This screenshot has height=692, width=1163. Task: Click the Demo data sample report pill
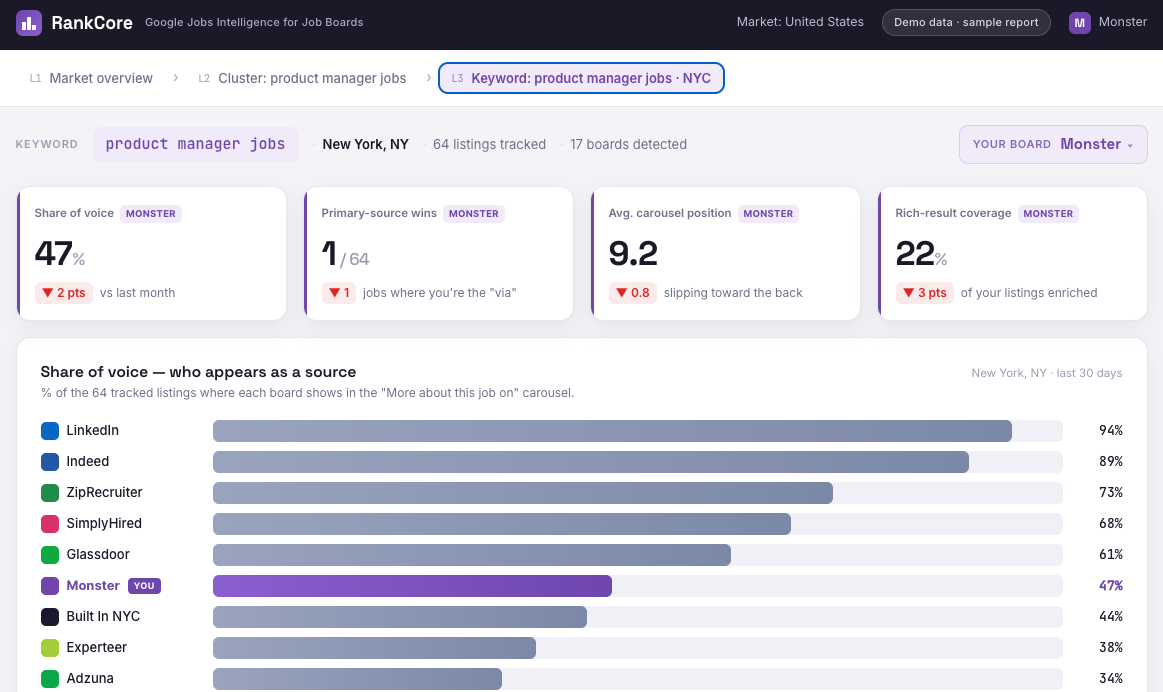click(x=966, y=22)
